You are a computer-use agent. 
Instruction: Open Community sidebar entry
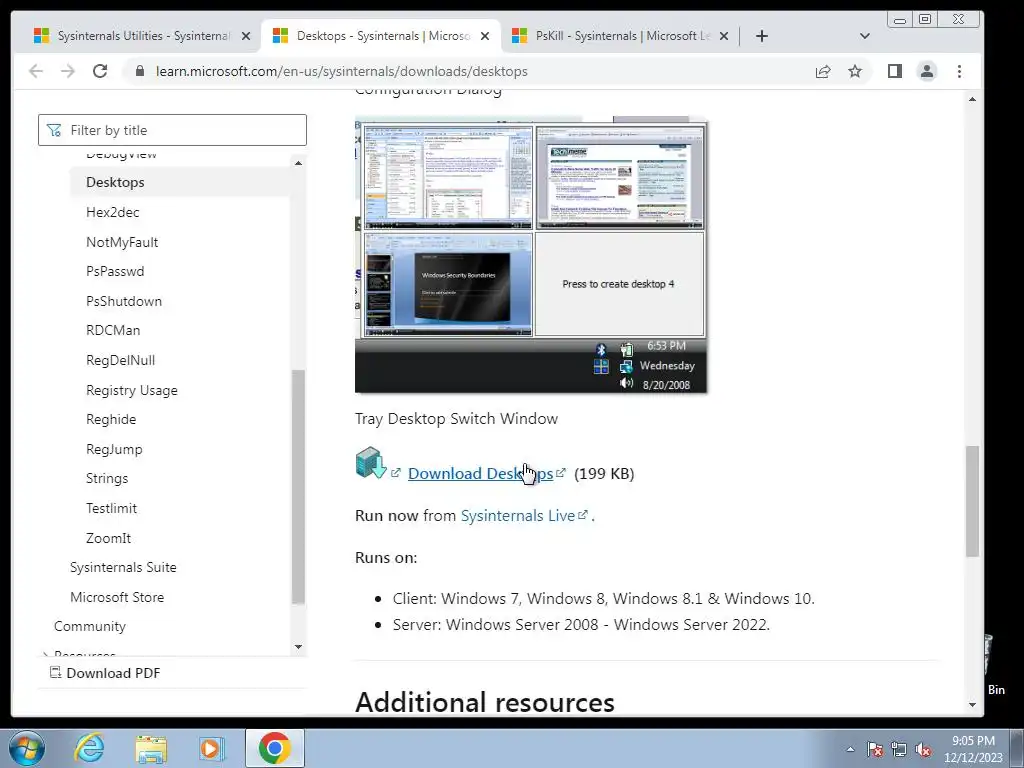click(90, 626)
